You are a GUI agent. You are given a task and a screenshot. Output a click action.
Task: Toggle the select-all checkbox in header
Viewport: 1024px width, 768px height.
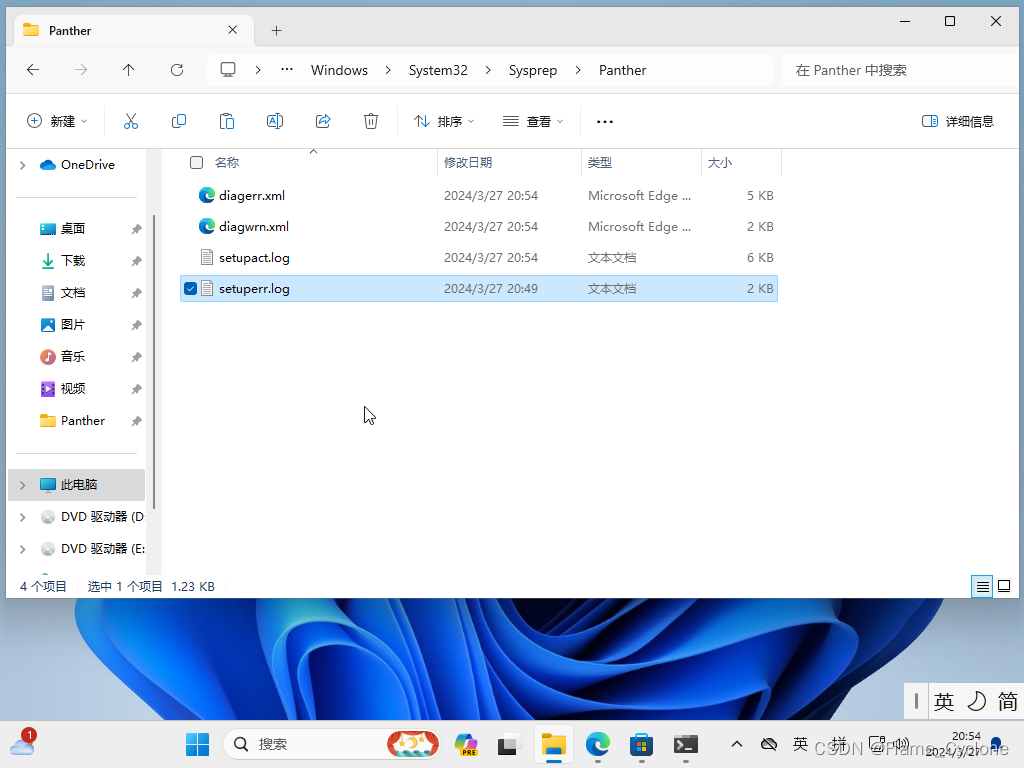197,163
